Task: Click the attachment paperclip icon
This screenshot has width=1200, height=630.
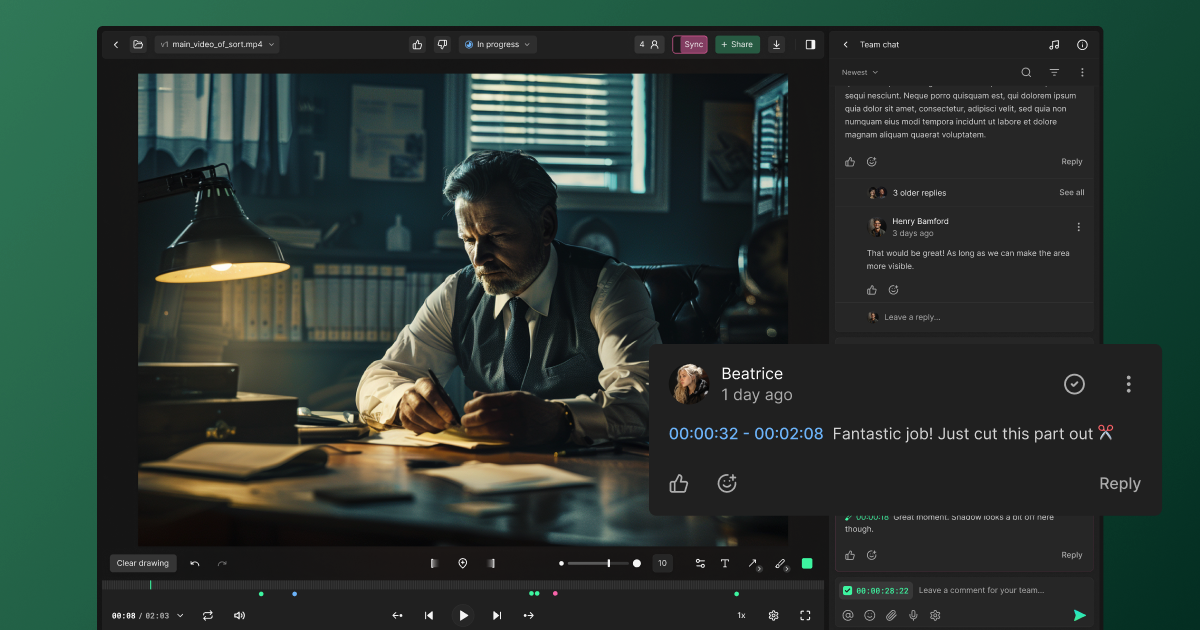Action: [891, 615]
